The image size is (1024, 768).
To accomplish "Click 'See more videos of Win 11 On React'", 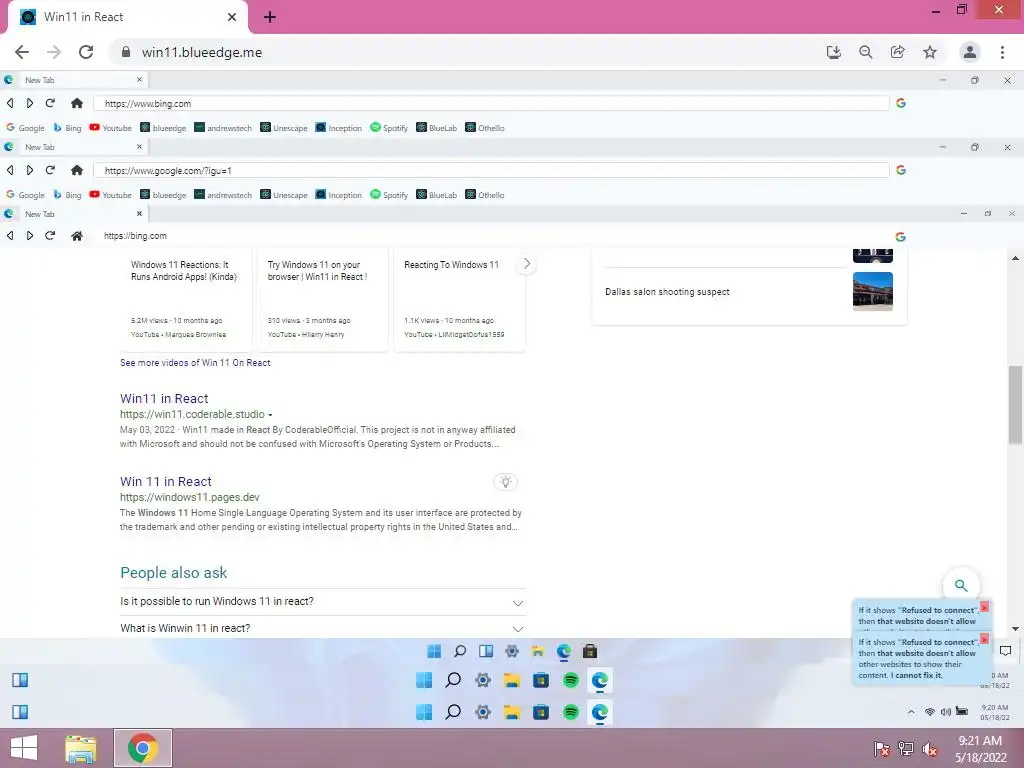I will [x=195, y=362].
